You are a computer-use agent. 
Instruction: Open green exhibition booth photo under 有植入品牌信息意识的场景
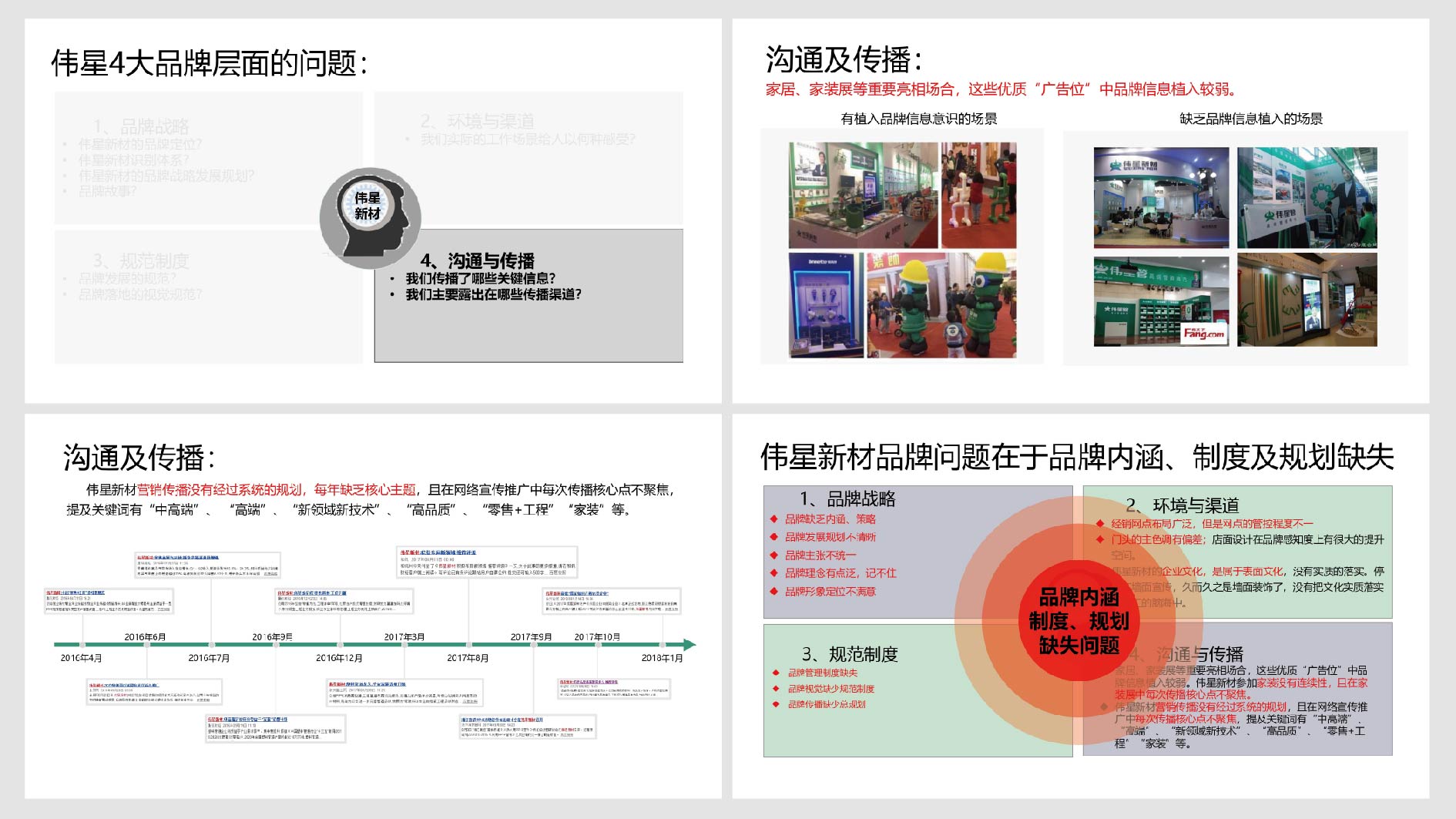pos(863,195)
